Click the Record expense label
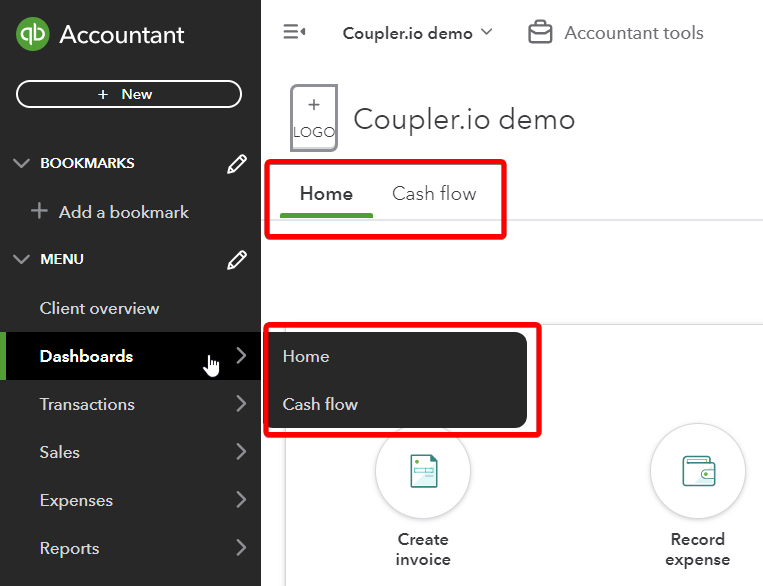This screenshot has height=586, width=763. click(698, 549)
